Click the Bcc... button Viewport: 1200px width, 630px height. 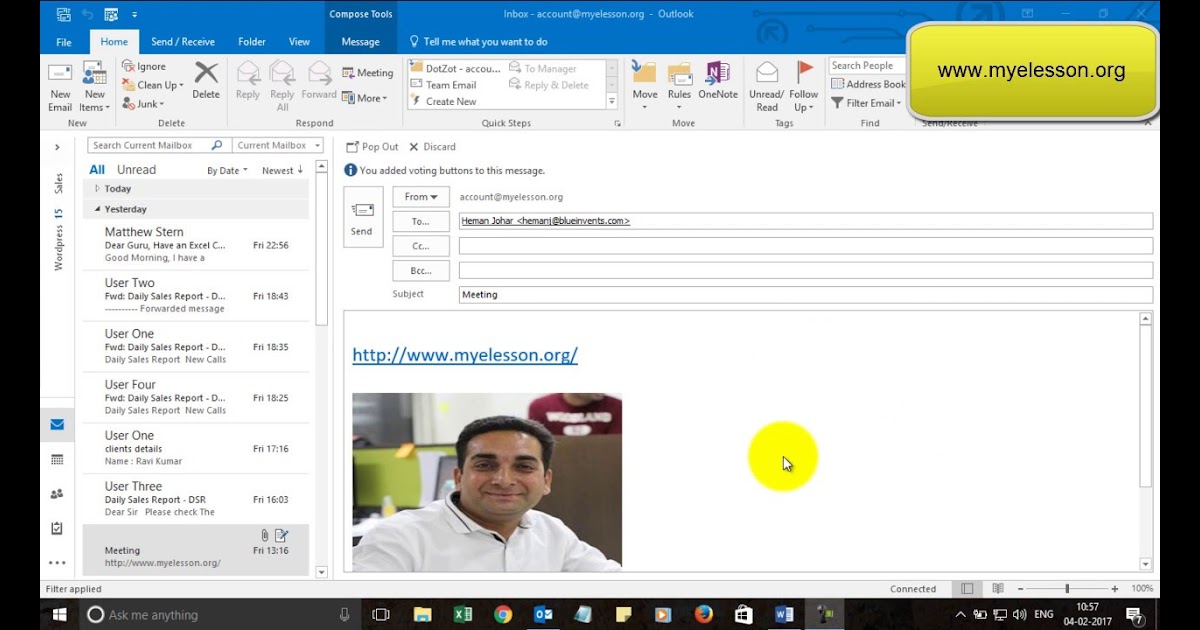(421, 271)
